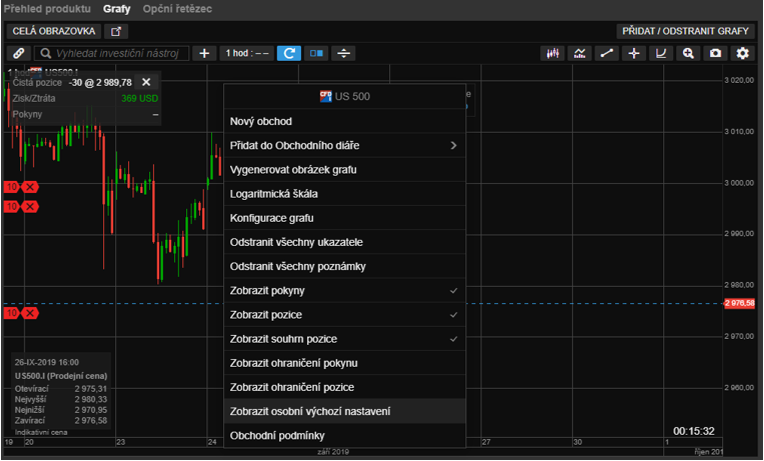Screen dimensions: 764x461
Task: Take chart snapshot with camera icon
Action: pos(715,53)
